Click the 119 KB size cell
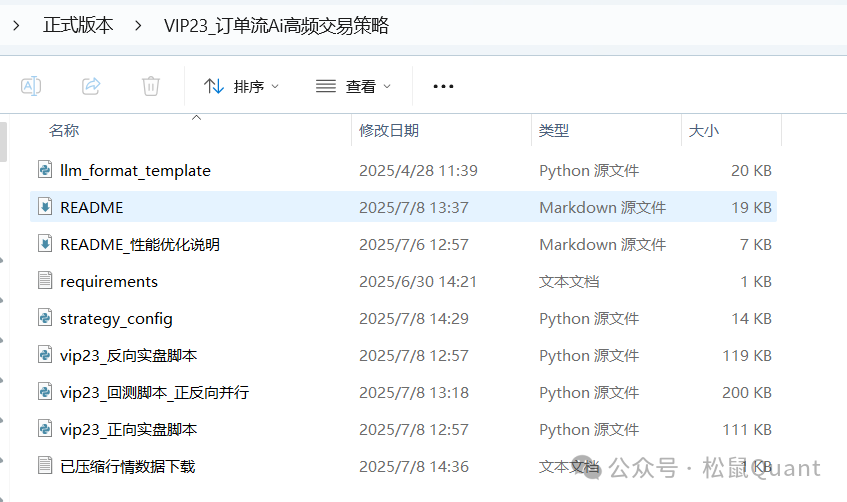This screenshot has height=502, width=847. [747, 356]
